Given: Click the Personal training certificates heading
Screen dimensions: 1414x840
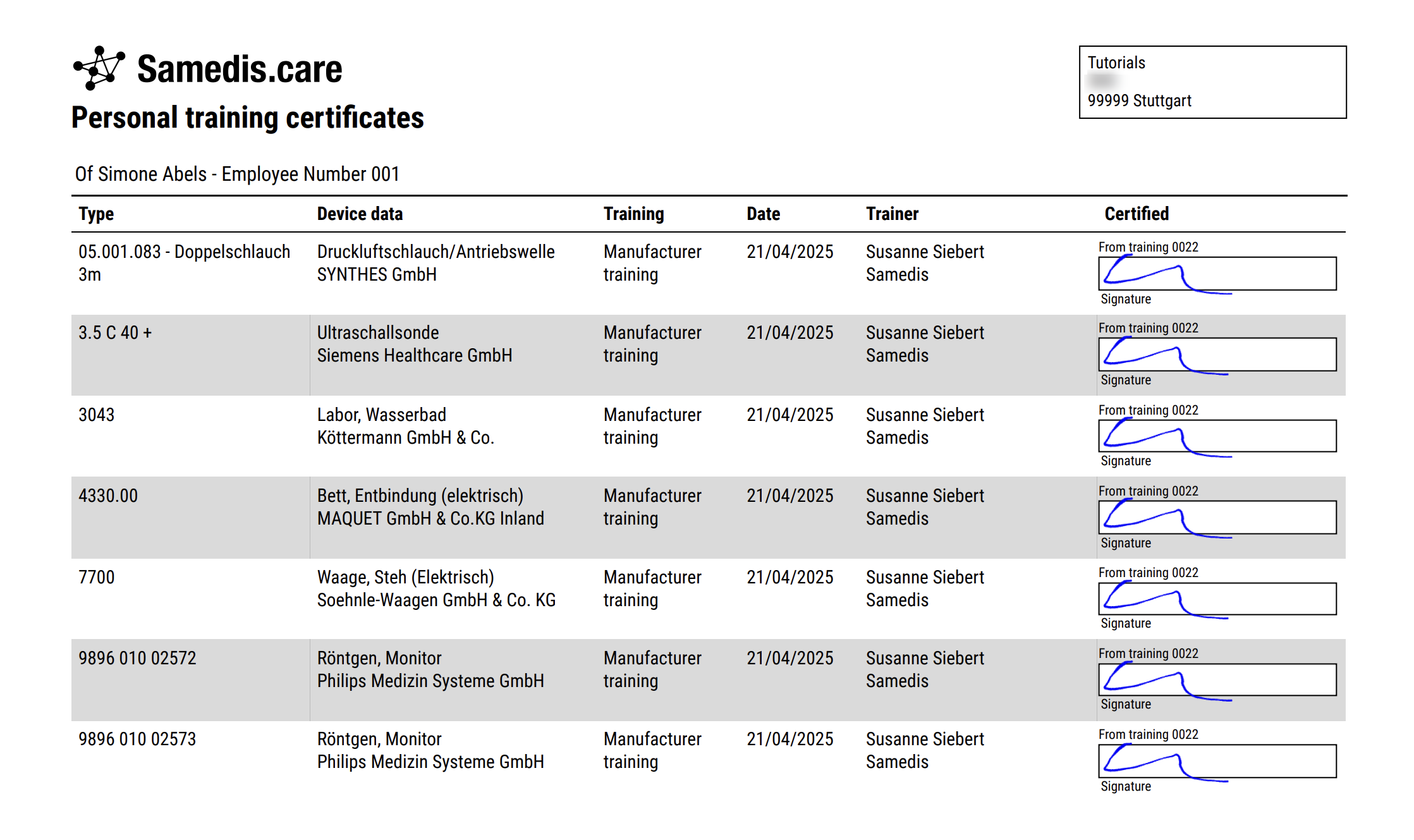Looking at the screenshot, I should click(247, 118).
